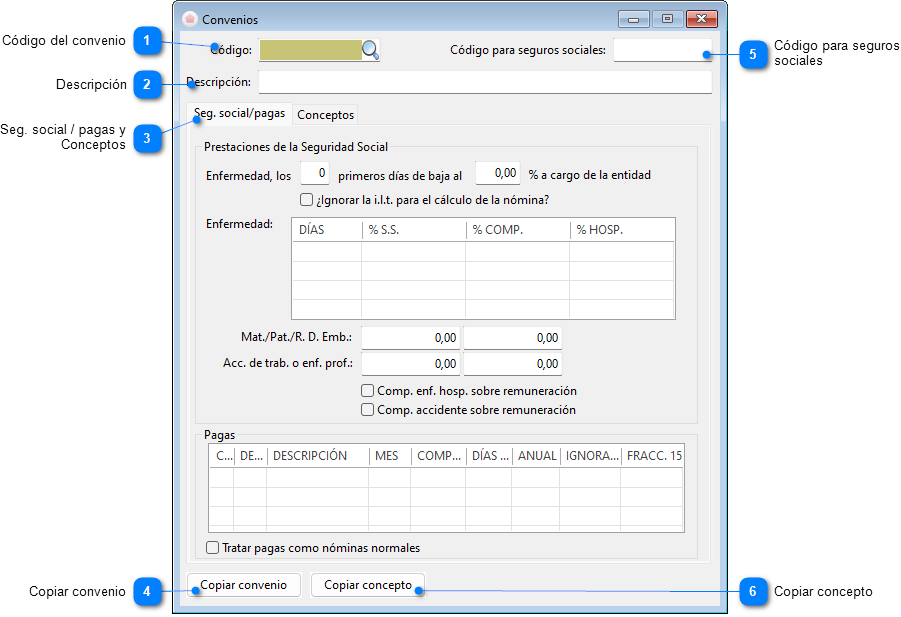Viewport: 901px width, 617px height.
Task: Click the Código para seguros sociales field
Action: [x=661, y=50]
